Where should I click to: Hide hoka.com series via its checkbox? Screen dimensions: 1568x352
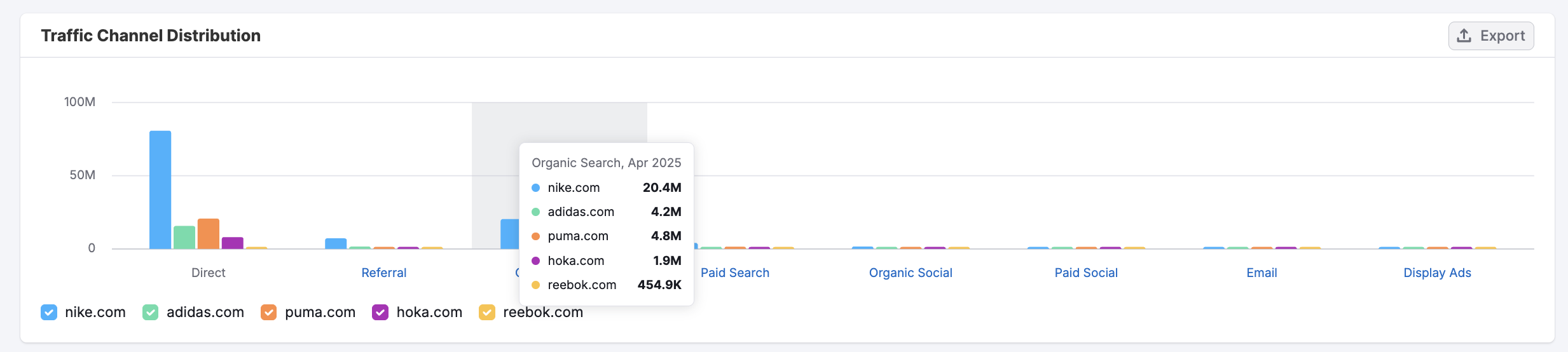tap(380, 313)
